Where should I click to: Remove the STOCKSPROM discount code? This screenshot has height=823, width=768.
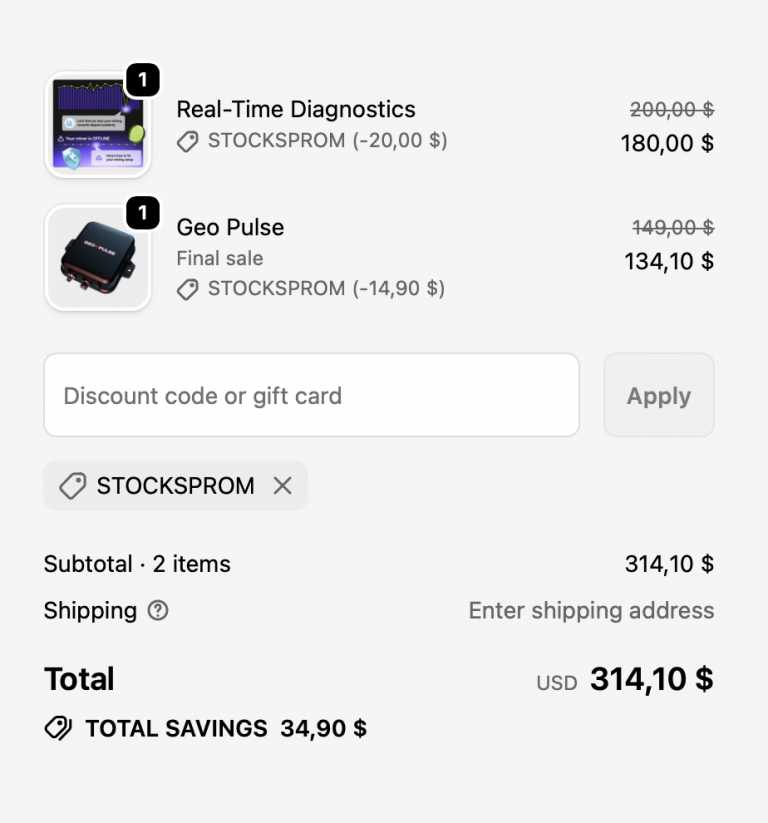click(x=283, y=486)
